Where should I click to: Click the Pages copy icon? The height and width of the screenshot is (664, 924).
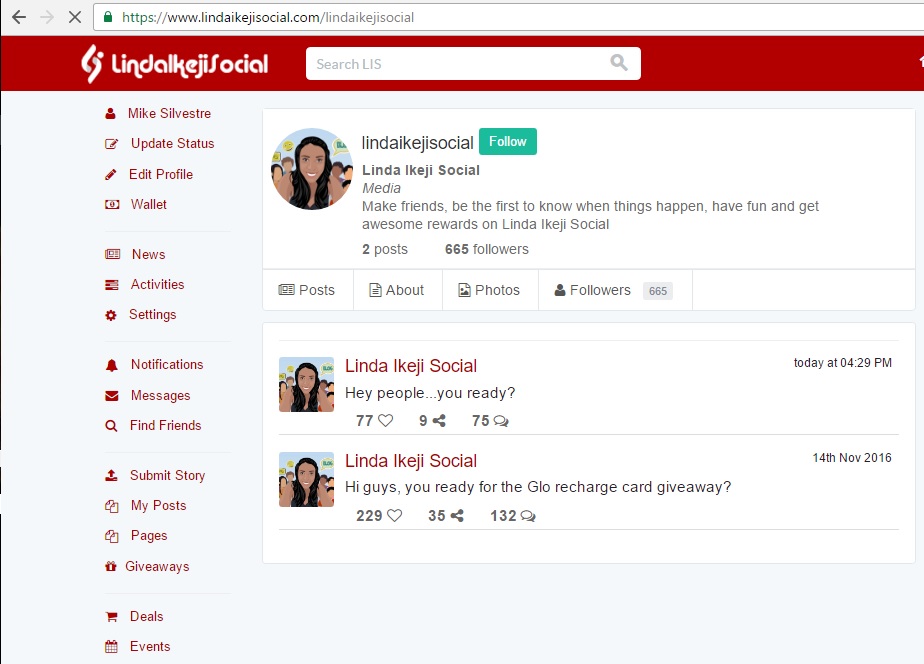pos(111,536)
